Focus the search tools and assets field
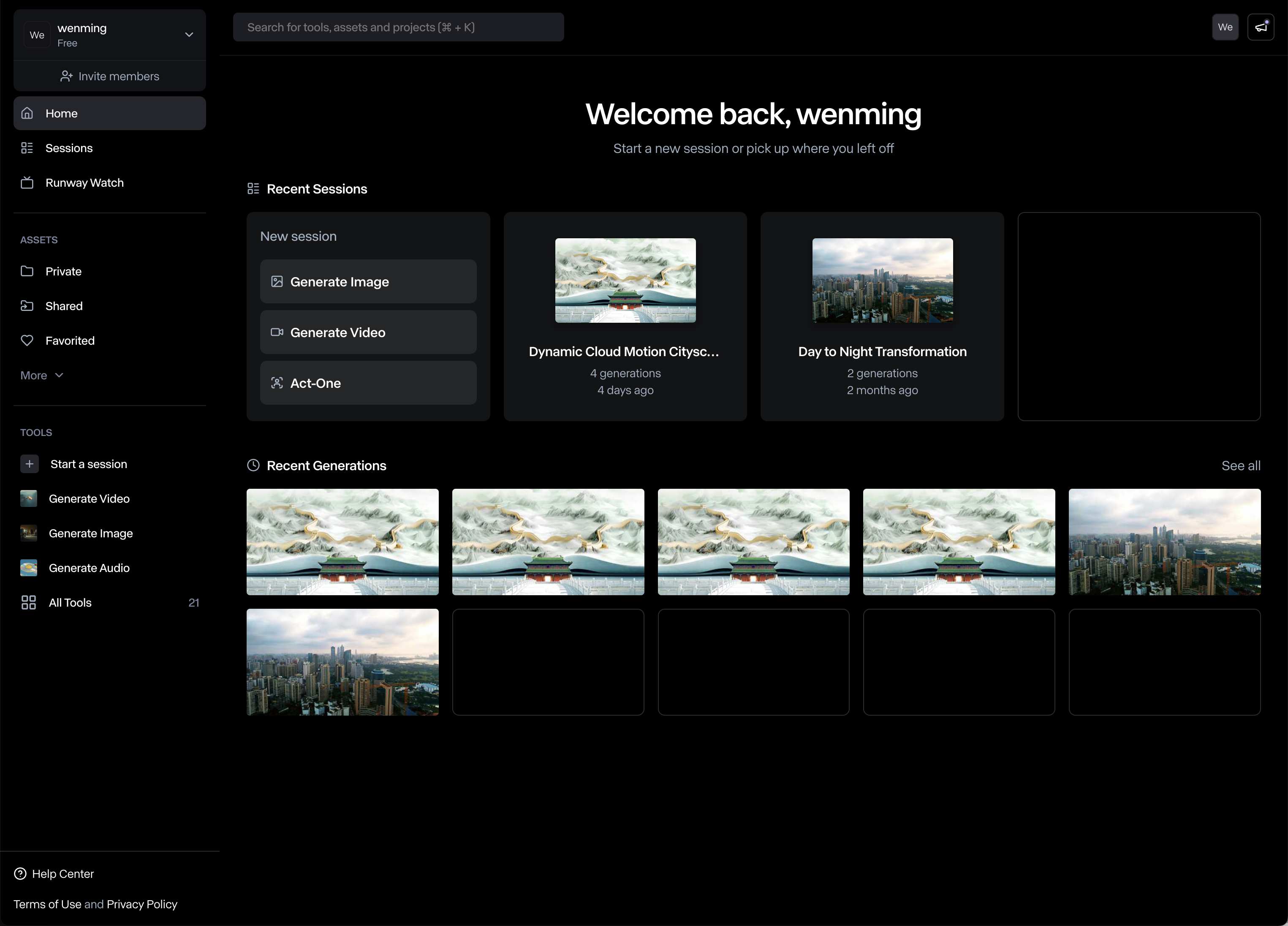Viewport: 1288px width, 926px height. point(398,27)
